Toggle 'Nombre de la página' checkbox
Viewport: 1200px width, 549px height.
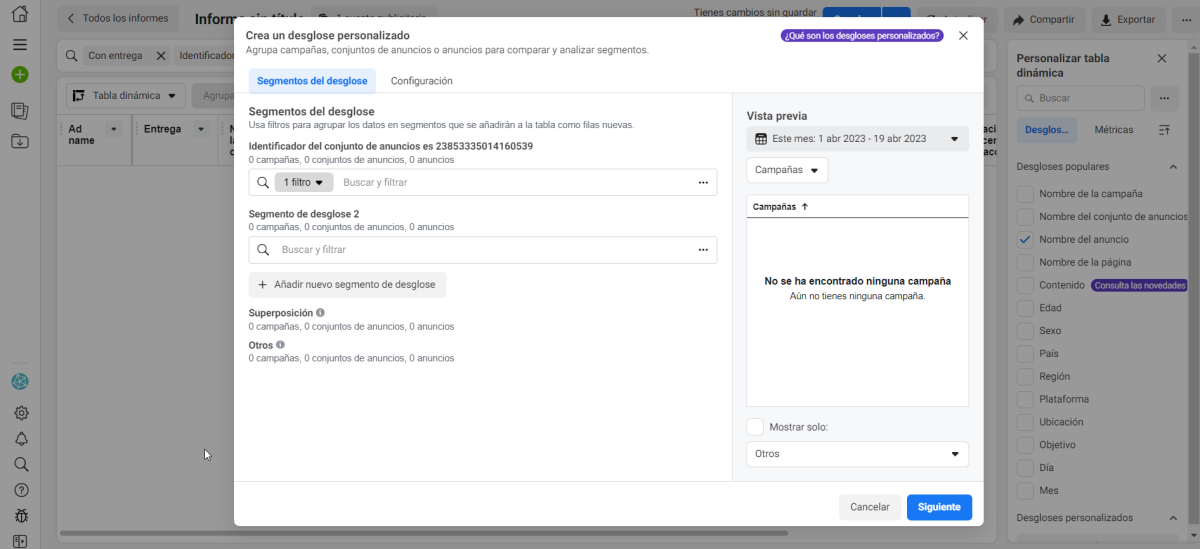1024,262
